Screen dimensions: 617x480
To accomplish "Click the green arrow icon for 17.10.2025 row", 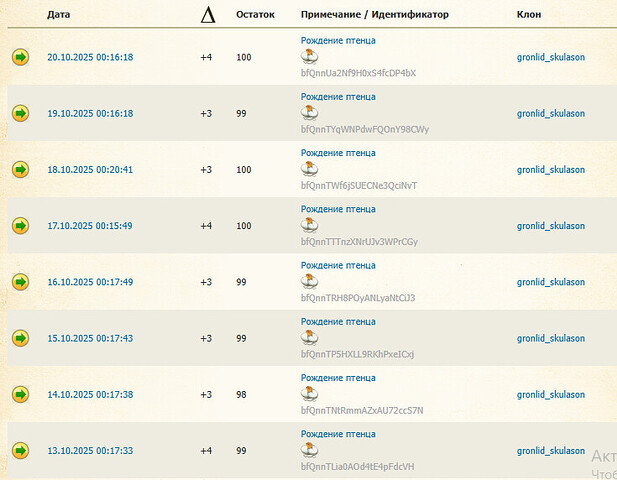I will pyautogui.click(x=20, y=226).
